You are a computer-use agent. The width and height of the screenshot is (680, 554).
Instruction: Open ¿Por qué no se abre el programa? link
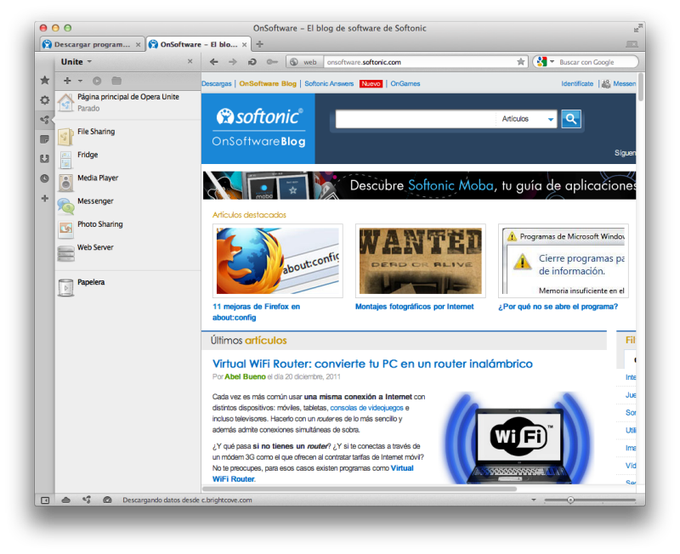[558, 307]
